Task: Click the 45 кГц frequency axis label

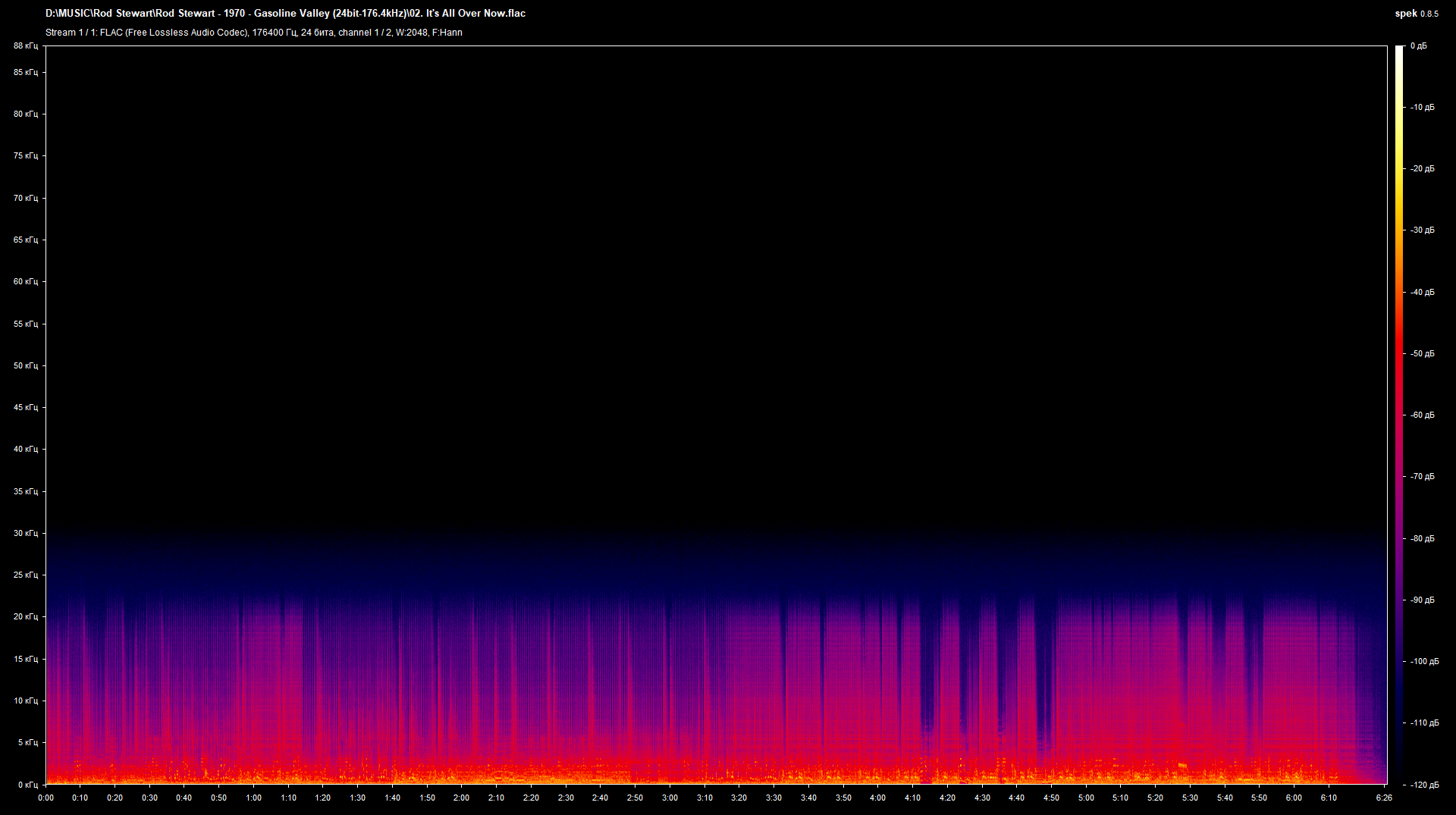Action: [26, 407]
